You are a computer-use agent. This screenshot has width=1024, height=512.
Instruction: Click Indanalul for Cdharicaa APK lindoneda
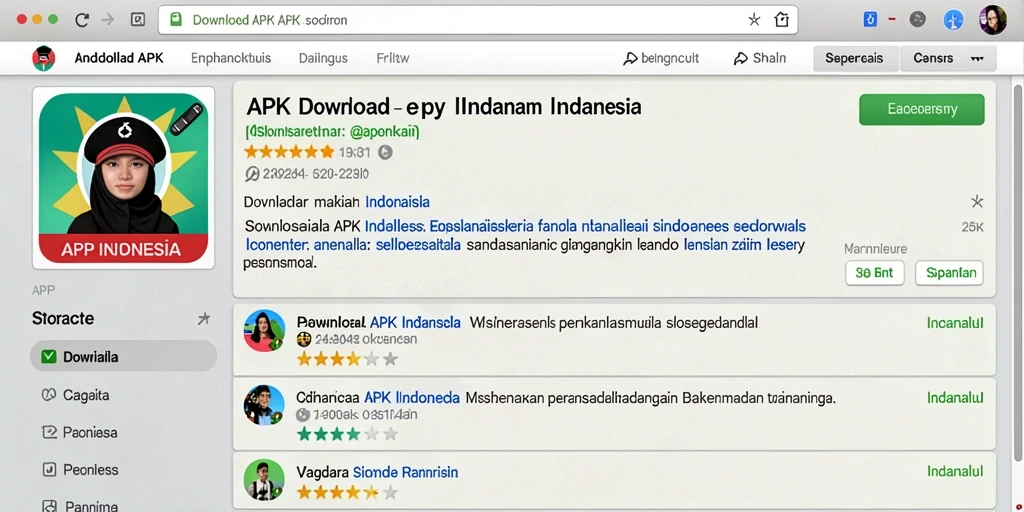955,397
